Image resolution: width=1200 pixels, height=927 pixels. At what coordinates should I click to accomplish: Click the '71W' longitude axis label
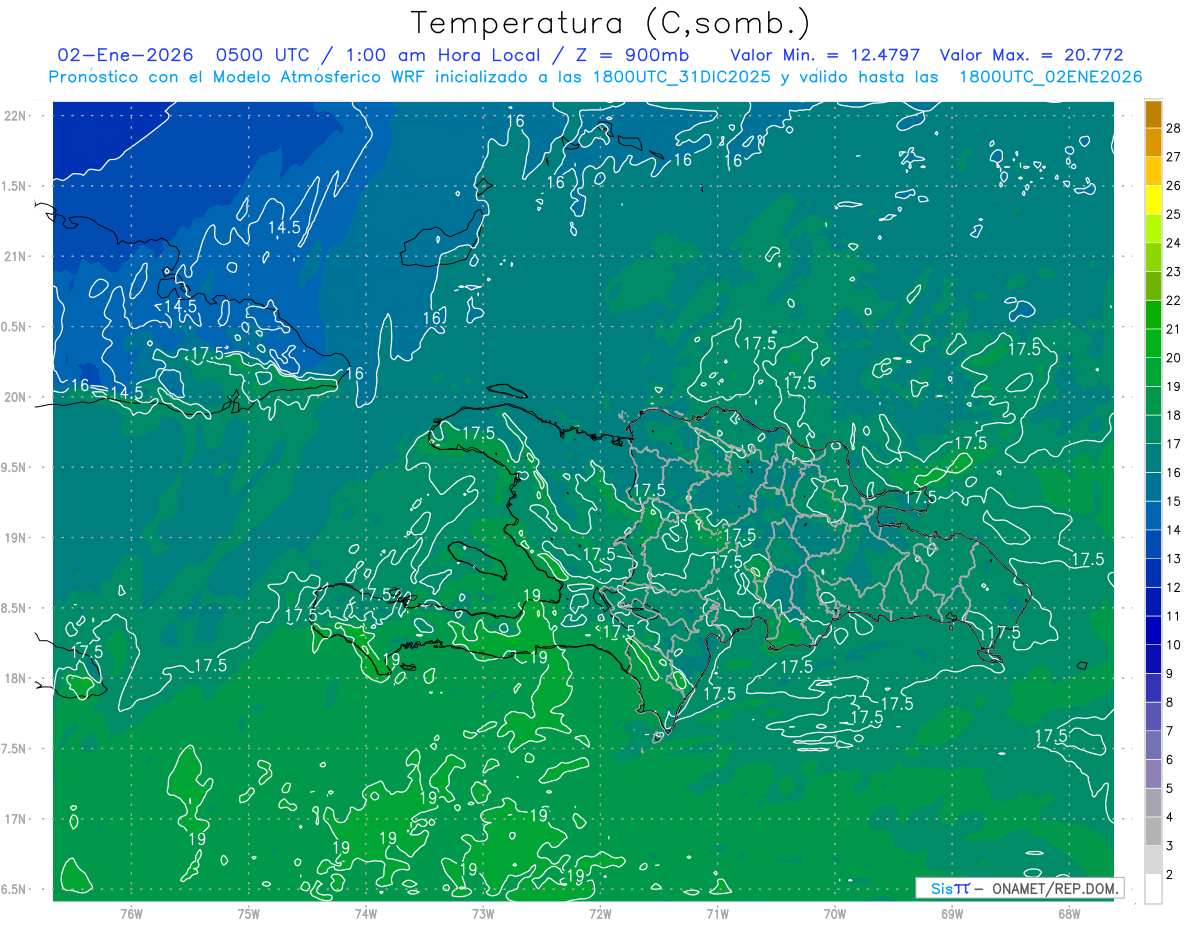717,913
